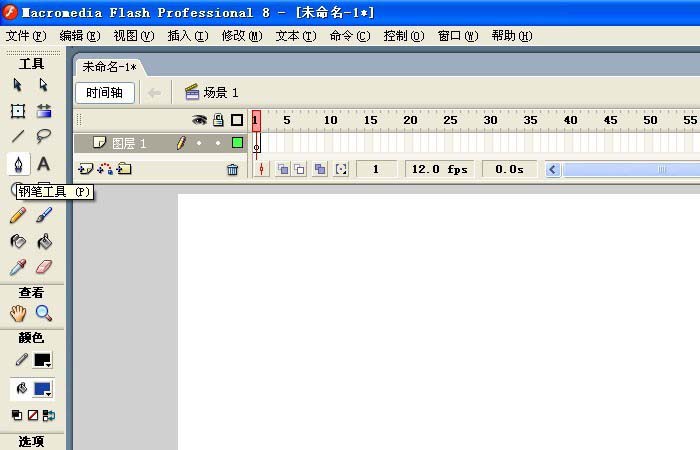
Task: Select the Pencil tool
Action: (17, 216)
